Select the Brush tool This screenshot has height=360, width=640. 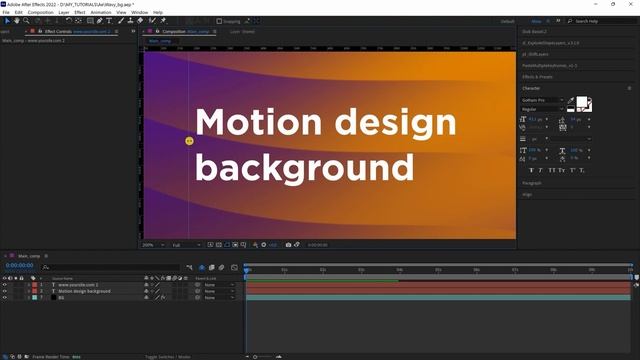pyautogui.click(x=121, y=21)
